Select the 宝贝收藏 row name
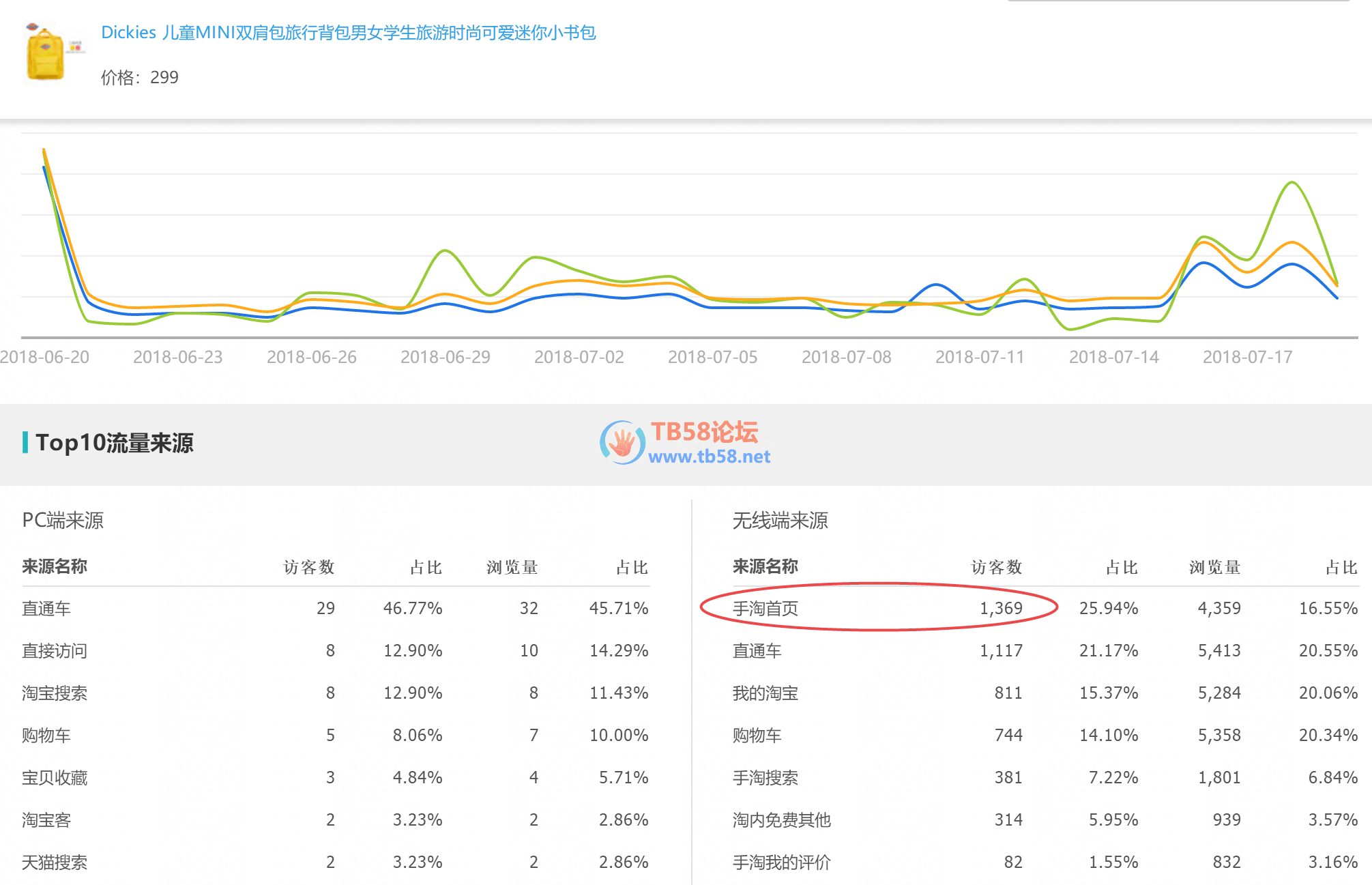The height and width of the screenshot is (885, 1372). click(x=55, y=777)
